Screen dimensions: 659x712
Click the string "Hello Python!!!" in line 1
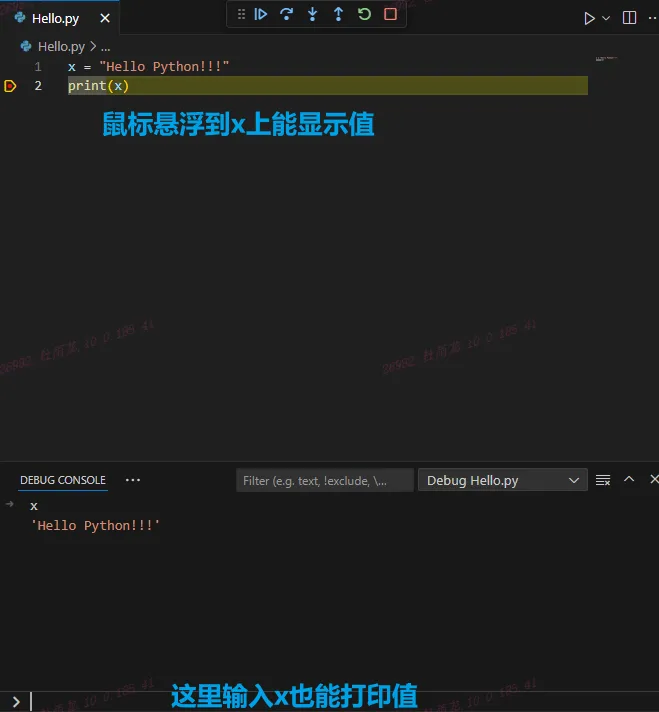[164, 67]
